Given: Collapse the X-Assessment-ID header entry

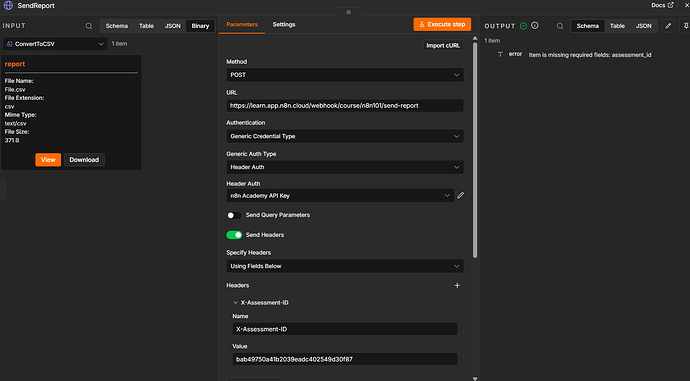Looking at the screenshot, I should (235, 303).
